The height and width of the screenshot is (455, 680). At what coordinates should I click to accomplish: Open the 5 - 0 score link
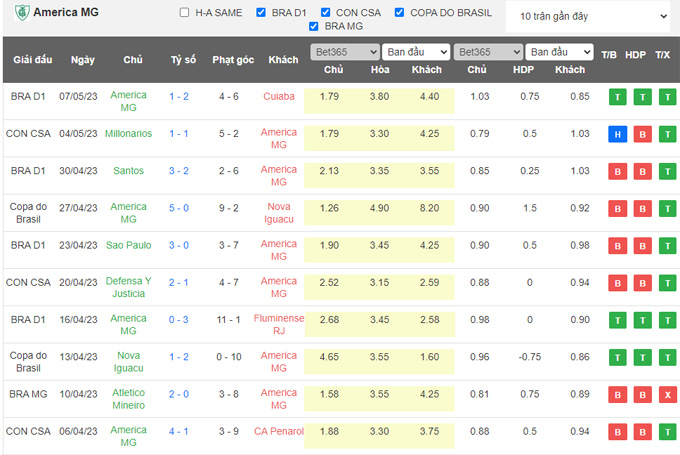click(x=179, y=207)
